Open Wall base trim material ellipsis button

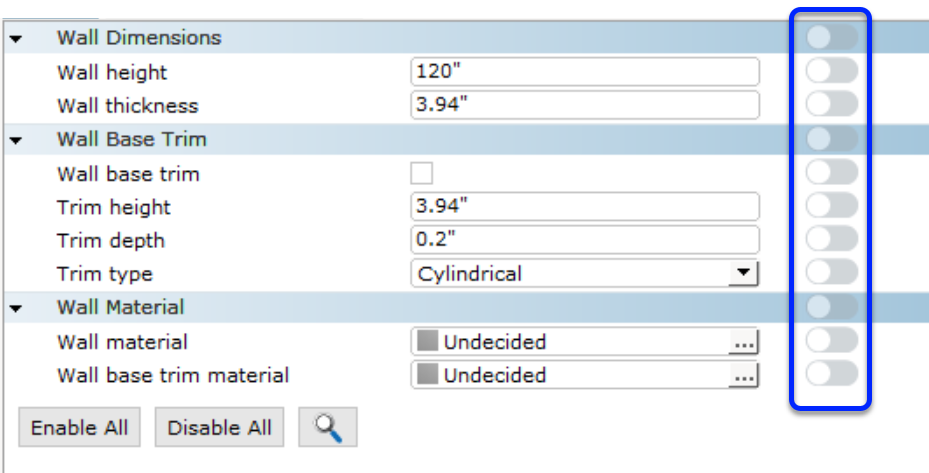pyautogui.click(x=744, y=375)
